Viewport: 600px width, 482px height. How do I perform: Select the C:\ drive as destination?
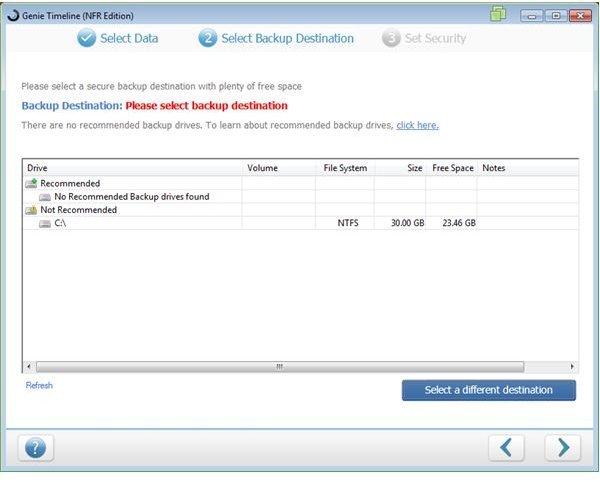(300, 223)
